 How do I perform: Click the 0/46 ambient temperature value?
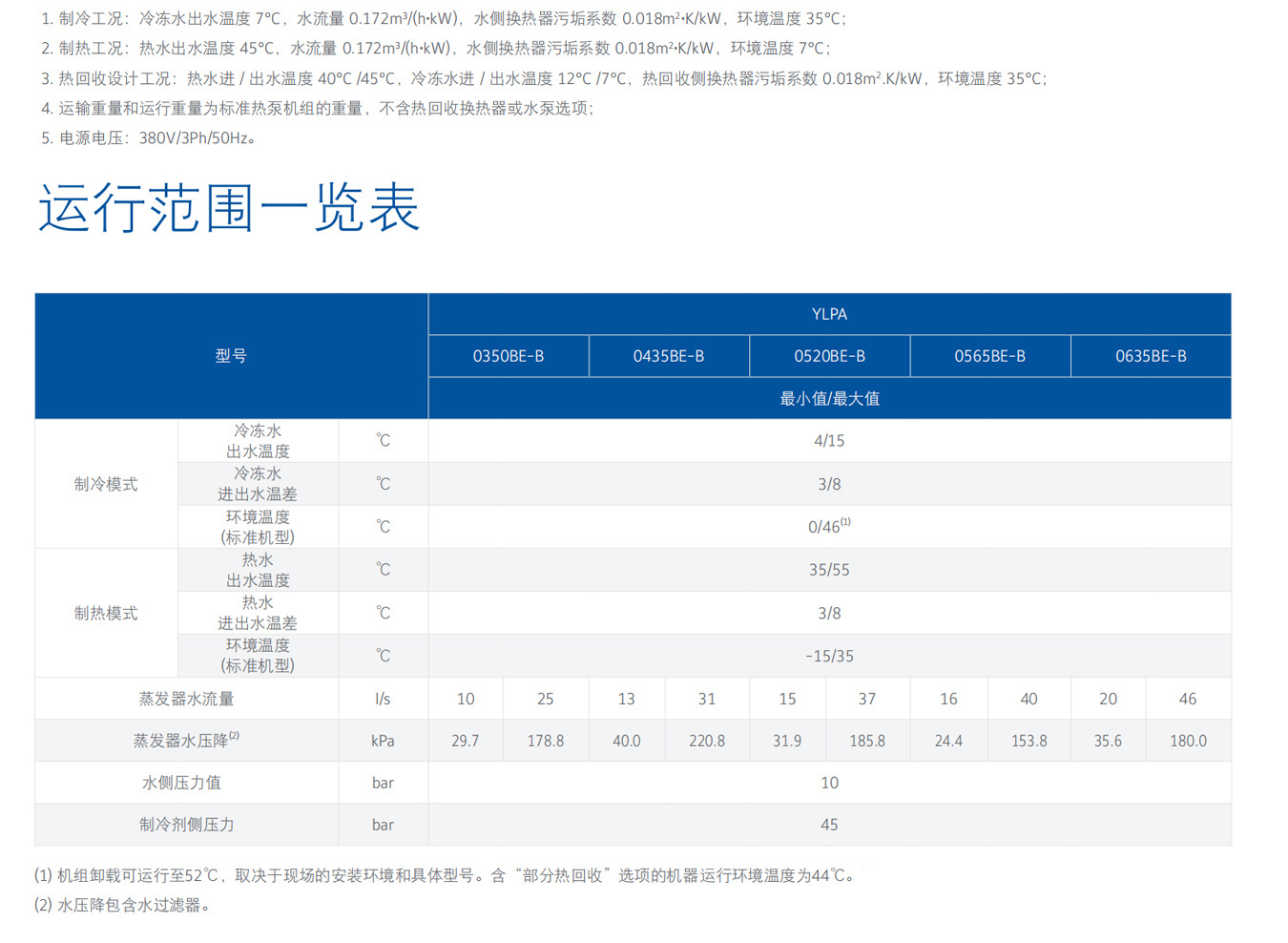point(828,527)
